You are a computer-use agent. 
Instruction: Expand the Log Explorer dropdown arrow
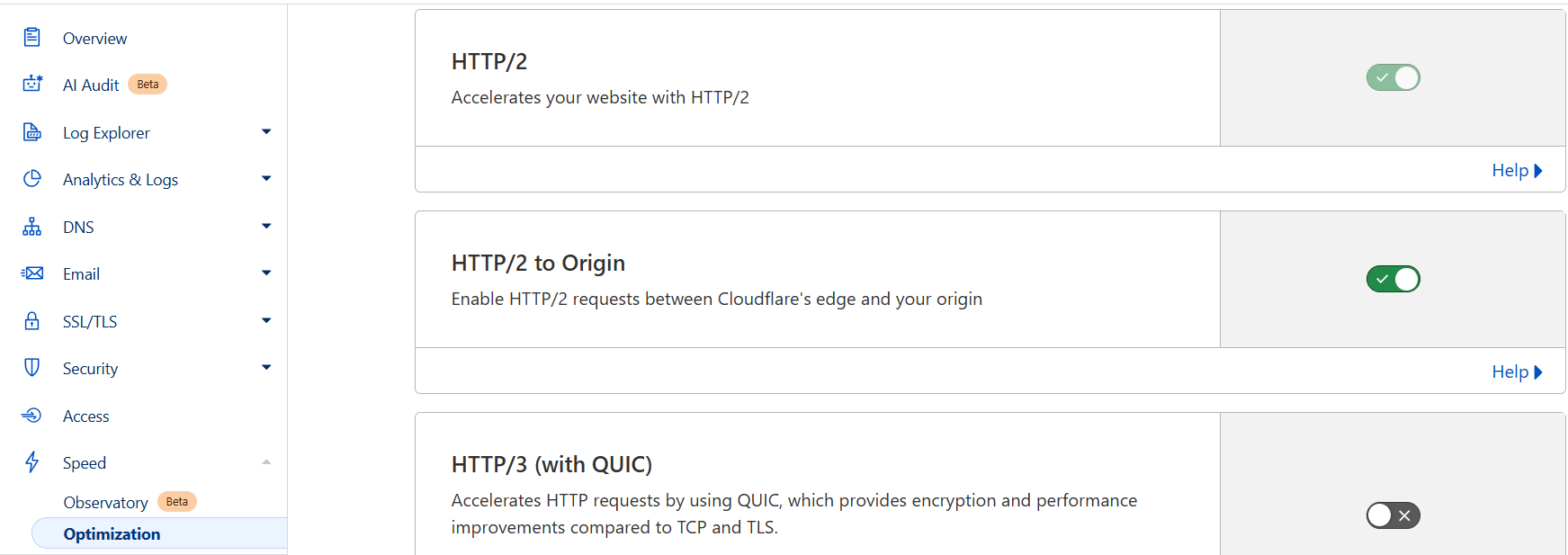pyautogui.click(x=266, y=131)
